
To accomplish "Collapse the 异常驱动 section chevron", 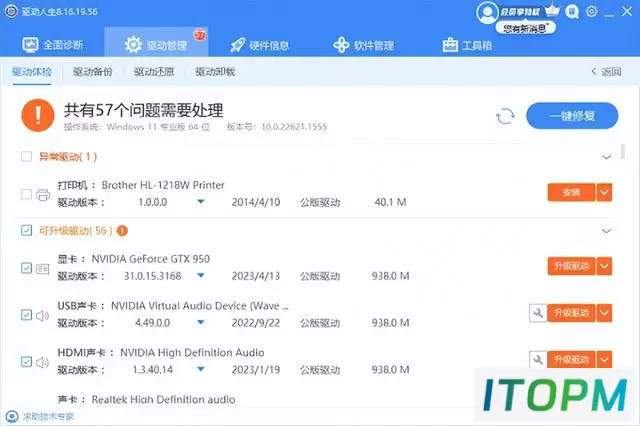I will pos(607,157).
